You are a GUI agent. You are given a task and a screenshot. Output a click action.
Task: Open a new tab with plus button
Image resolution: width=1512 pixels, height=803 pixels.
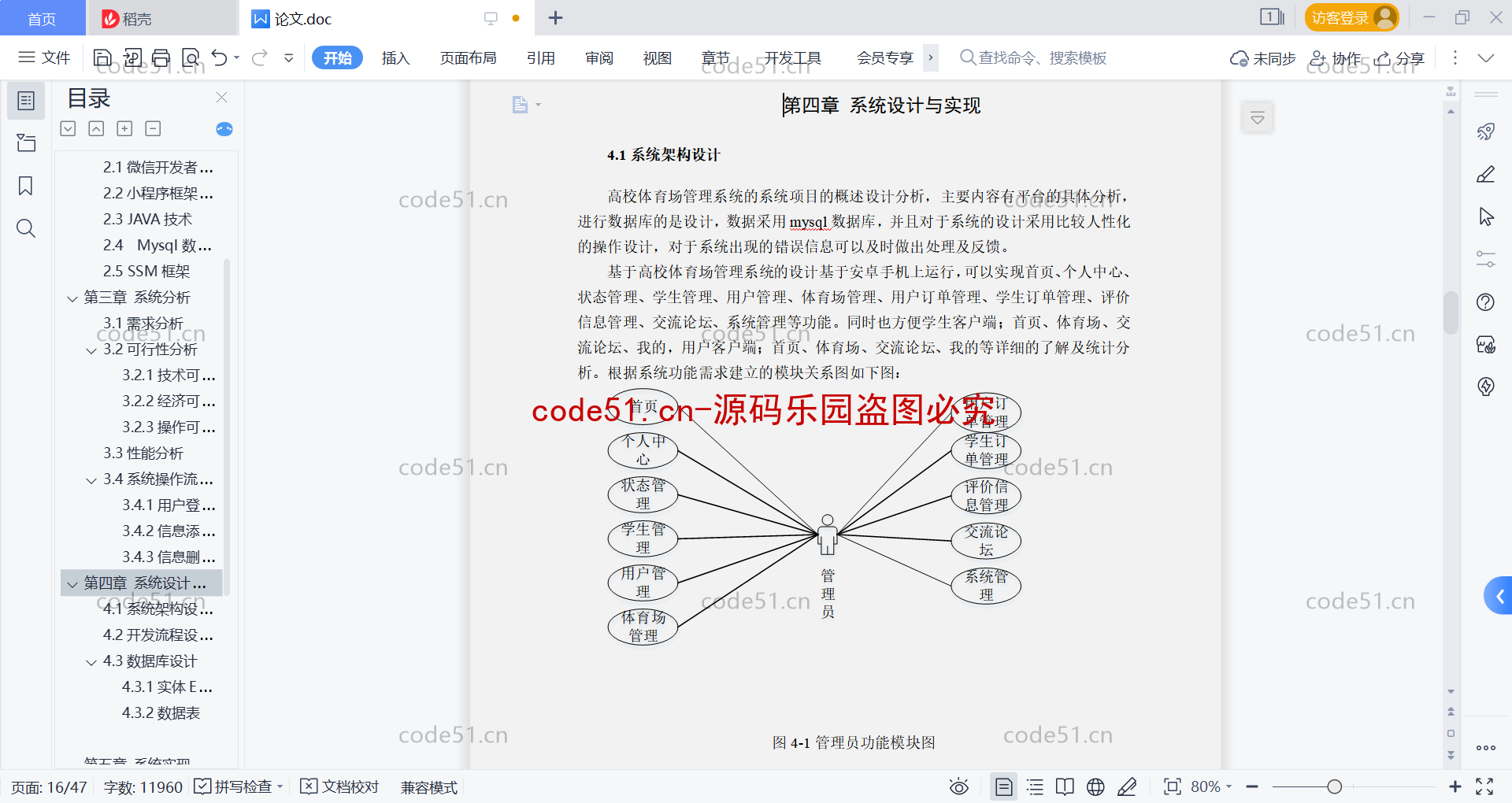pyautogui.click(x=555, y=17)
